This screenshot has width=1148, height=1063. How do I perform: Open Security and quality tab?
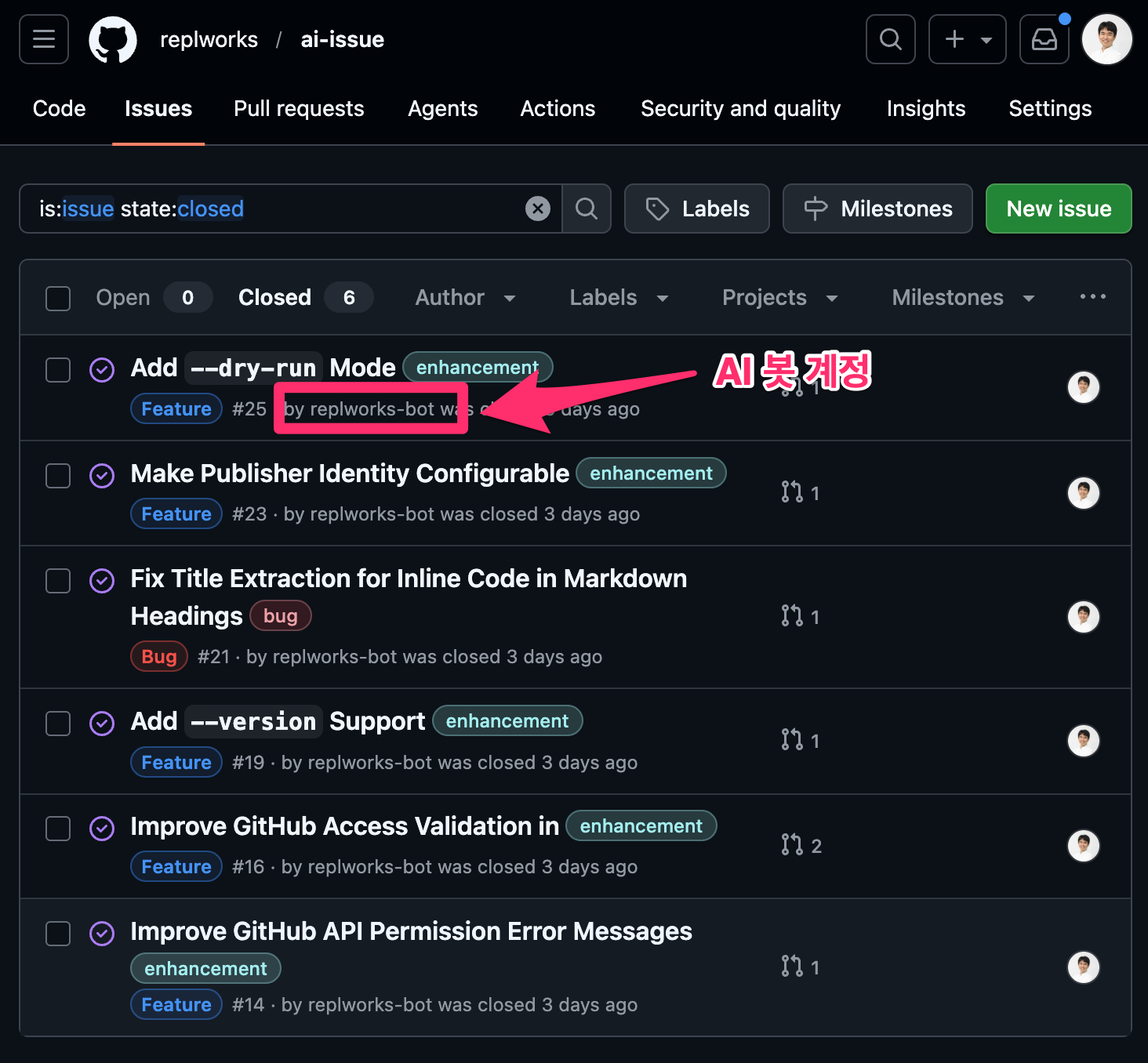[x=741, y=108]
